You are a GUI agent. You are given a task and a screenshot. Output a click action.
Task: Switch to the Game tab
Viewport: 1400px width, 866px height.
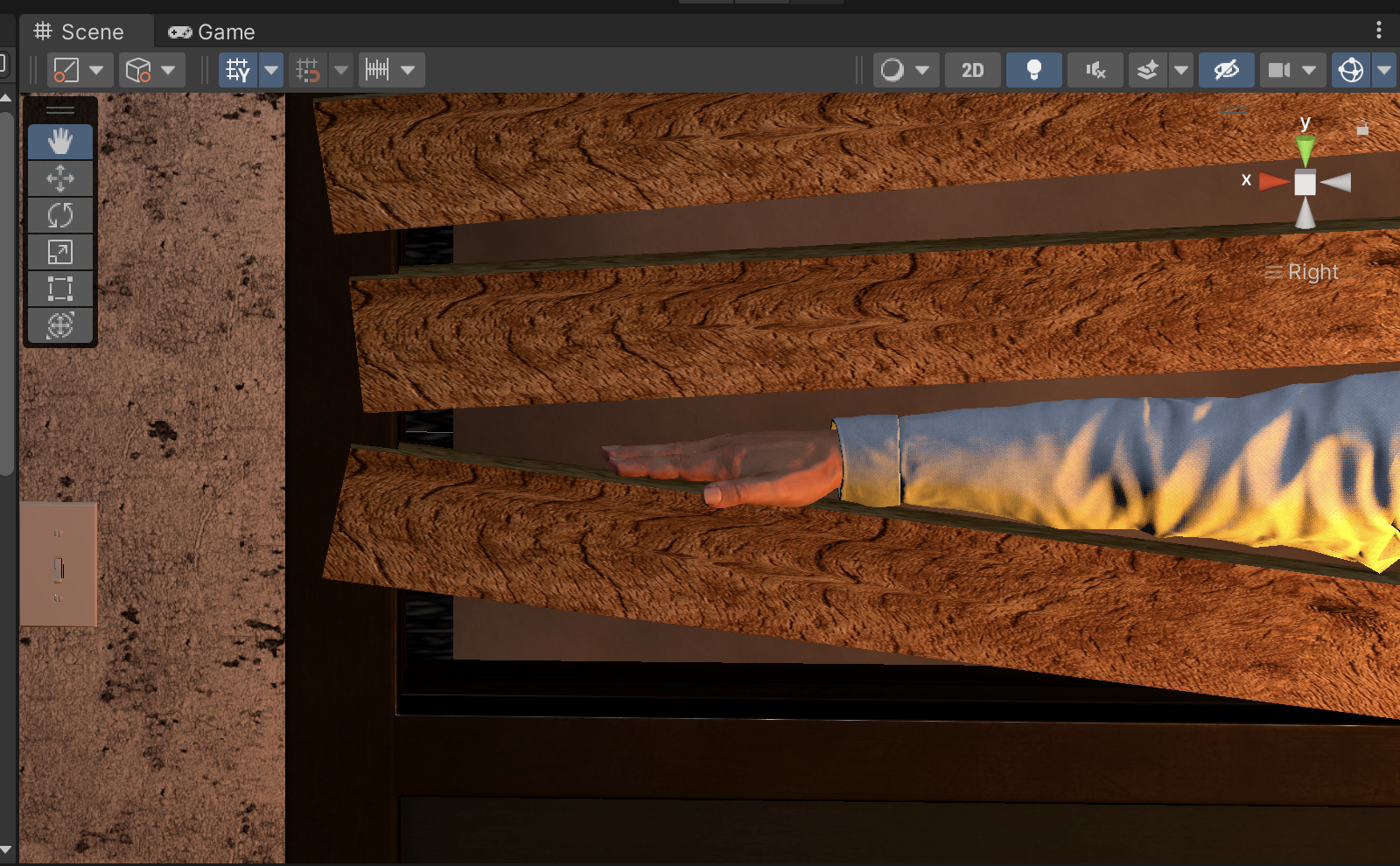212,32
